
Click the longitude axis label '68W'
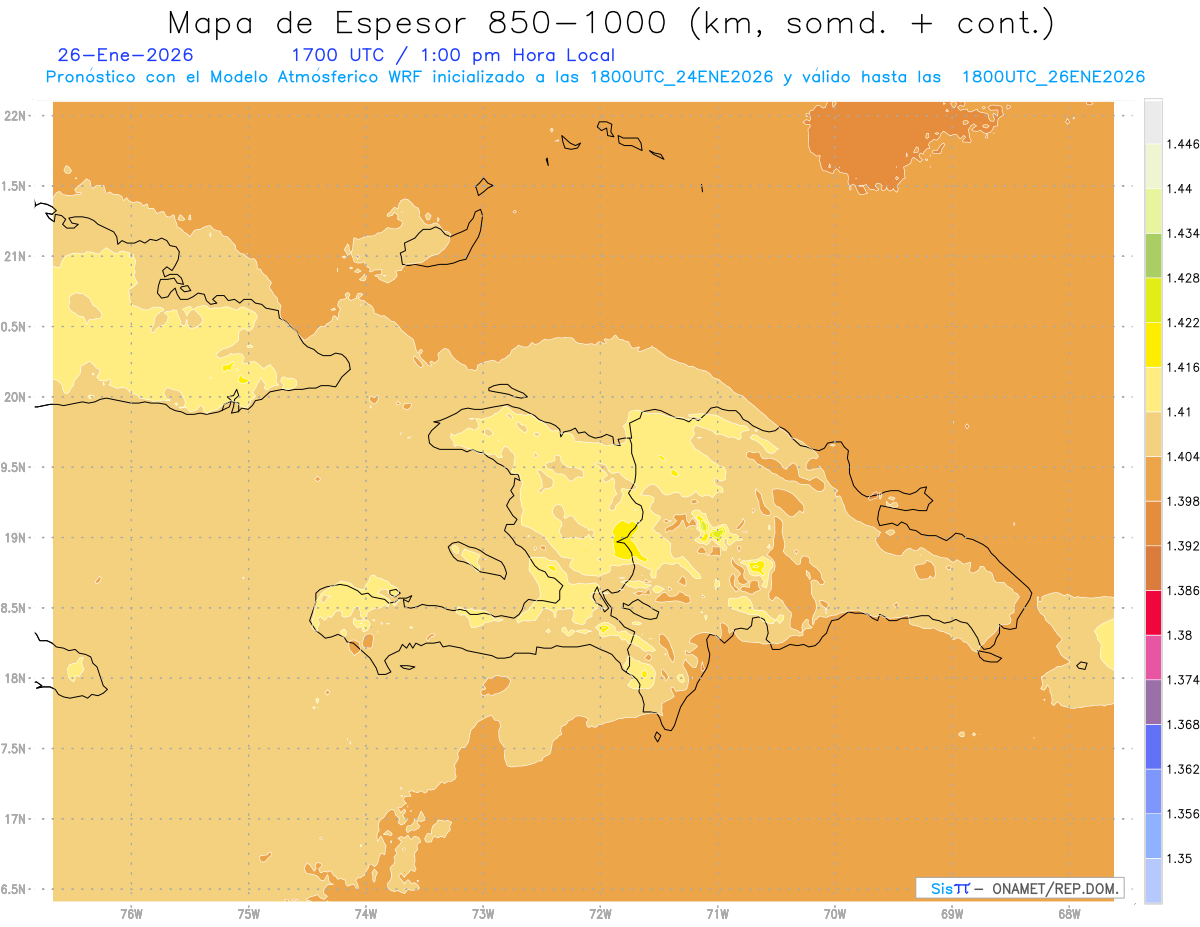click(x=1069, y=914)
